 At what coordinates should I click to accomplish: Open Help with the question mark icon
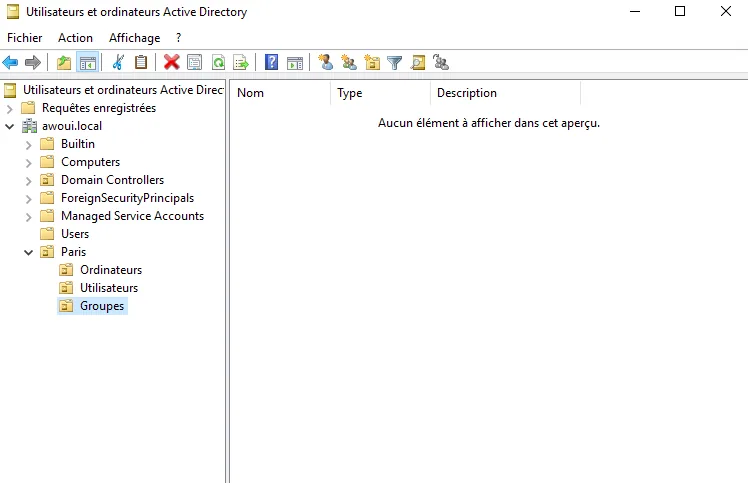coord(271,63)
